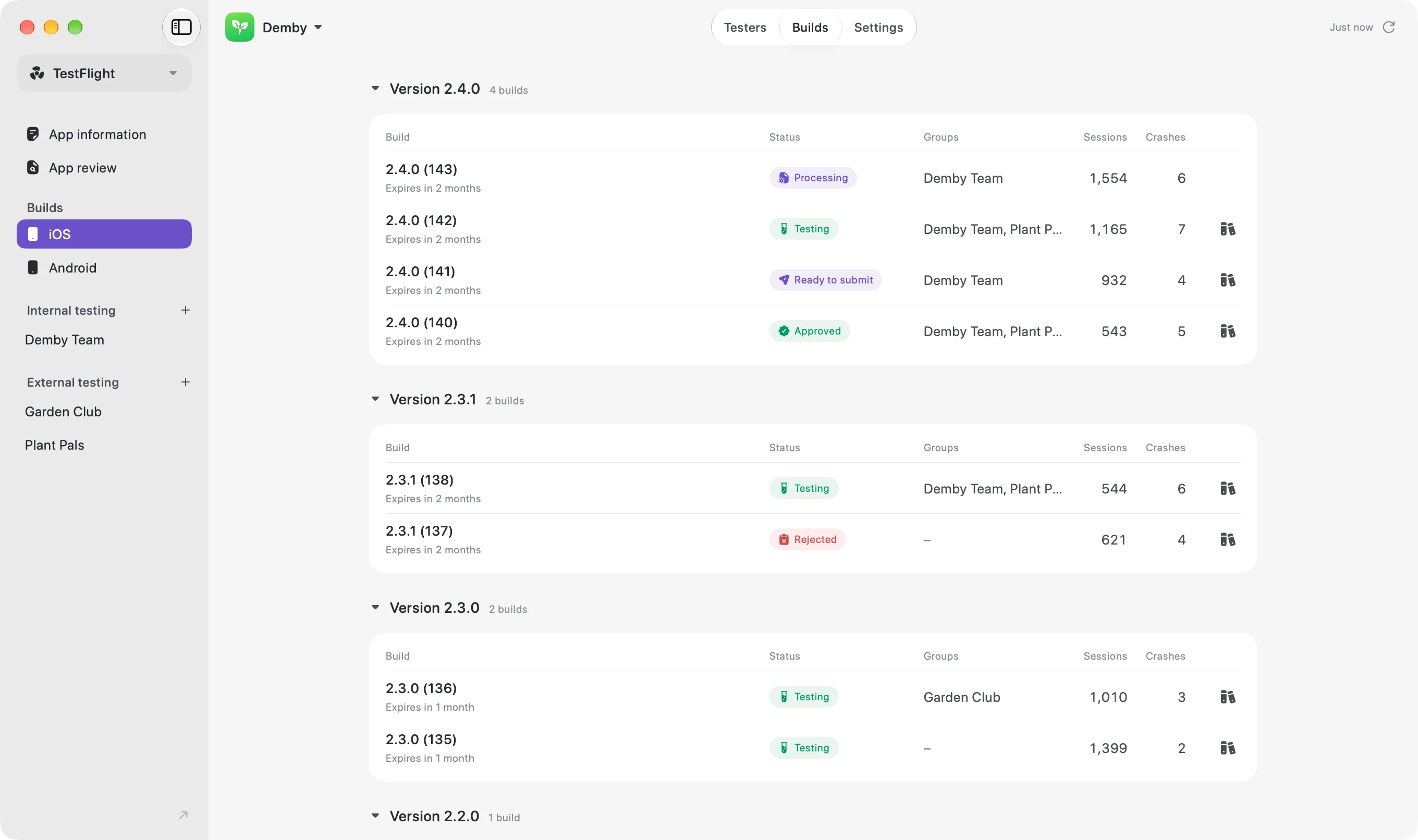1418x840 pixels.
Task: Open build 2.3.1 (137) row
Action: (813, 539)
